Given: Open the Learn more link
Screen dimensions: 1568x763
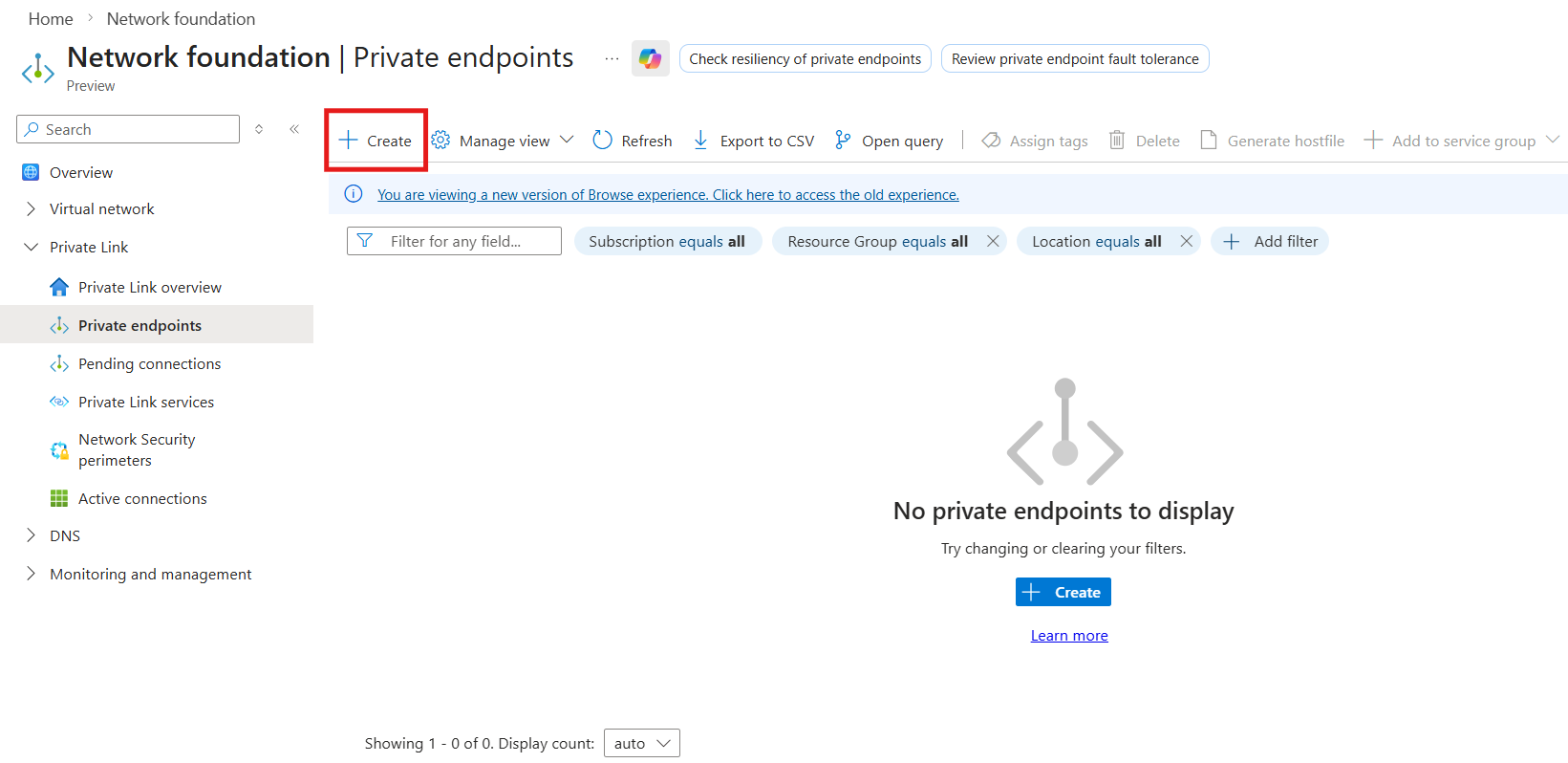Looking at the screenshot, I should pyautogui.click(x=1069, y=635).
